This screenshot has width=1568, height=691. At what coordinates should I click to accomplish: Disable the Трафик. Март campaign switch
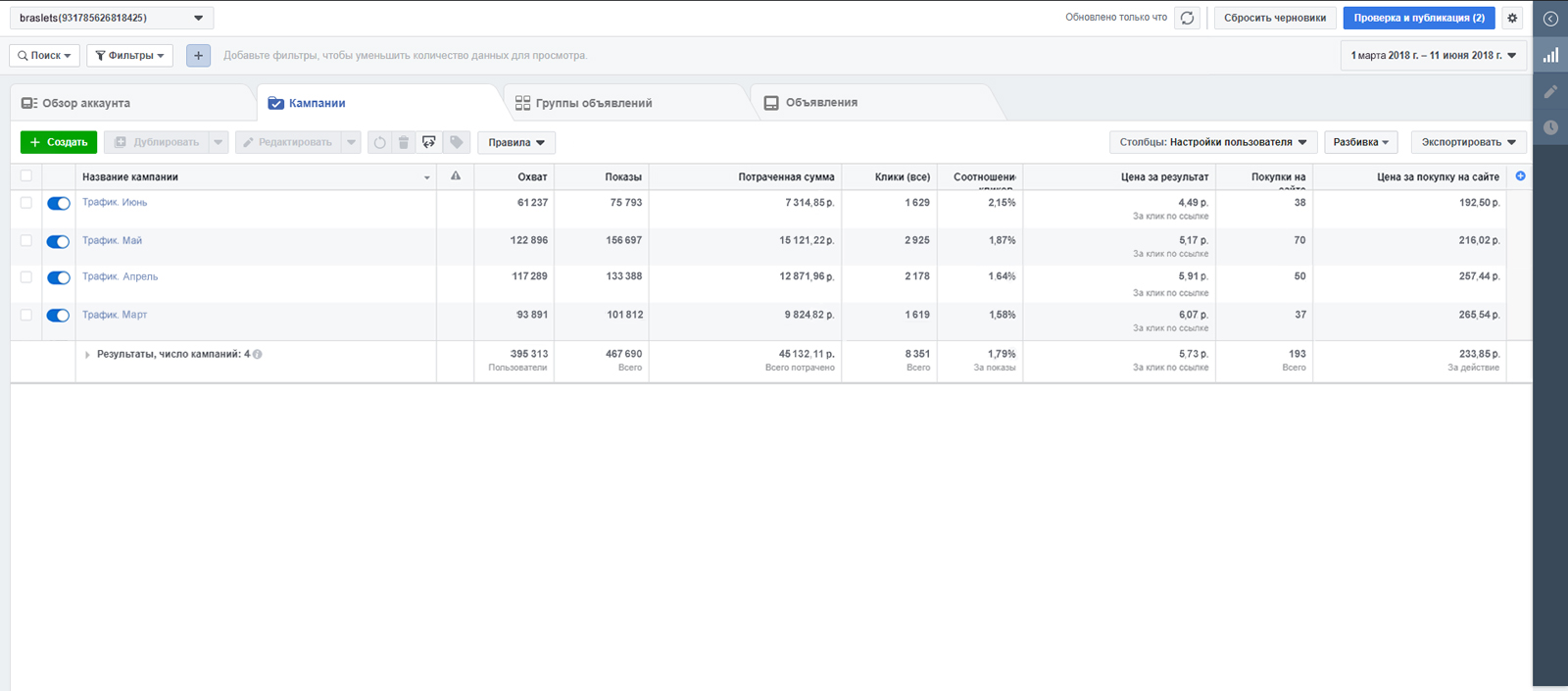click(59, 316)
